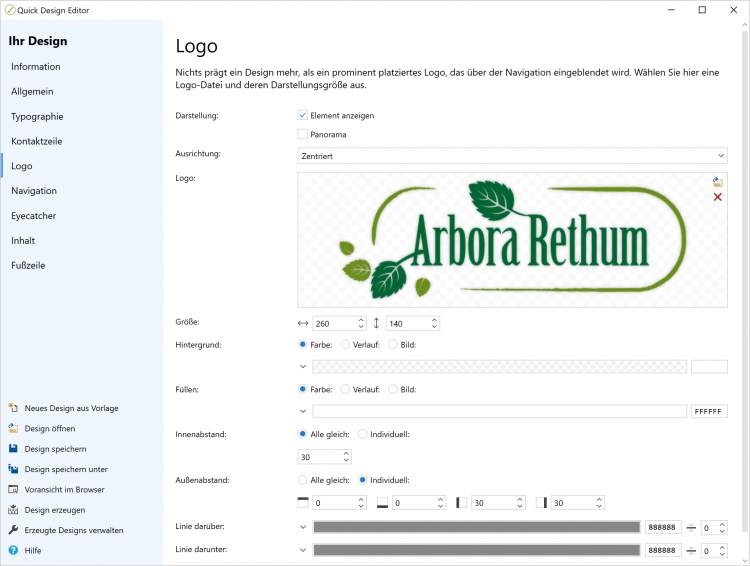Image resolution: width=750 pixels, height=566 pixels.
Task: Click the Voransicht im Browser icon
Action: point(13,490)
